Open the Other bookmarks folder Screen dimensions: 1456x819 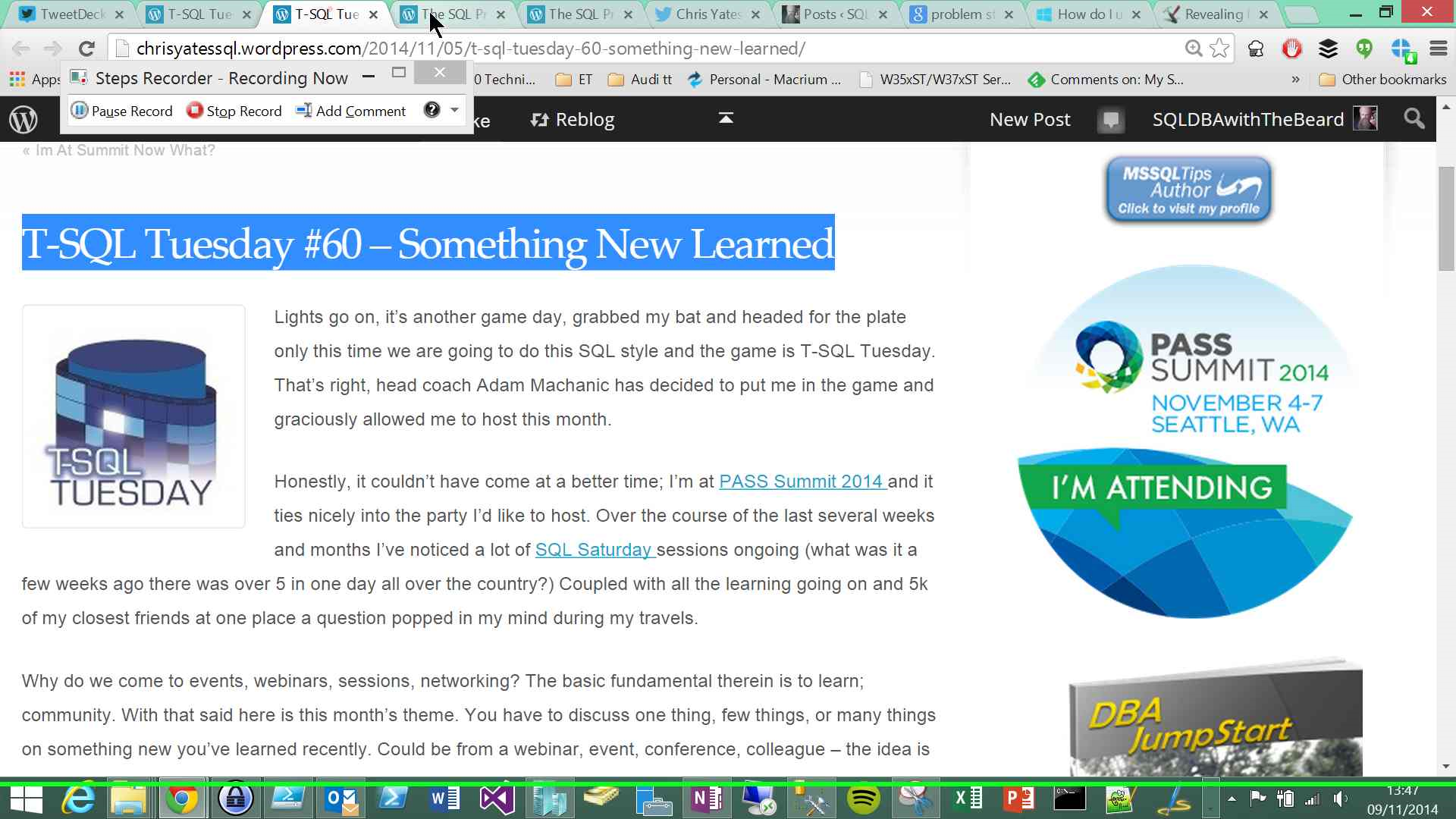(x=1383, y=80)
